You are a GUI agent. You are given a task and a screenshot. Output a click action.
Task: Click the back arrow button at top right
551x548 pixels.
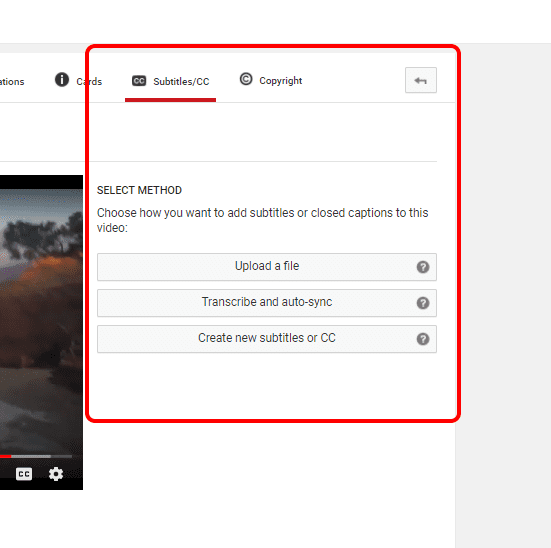(x=421, y=80)
